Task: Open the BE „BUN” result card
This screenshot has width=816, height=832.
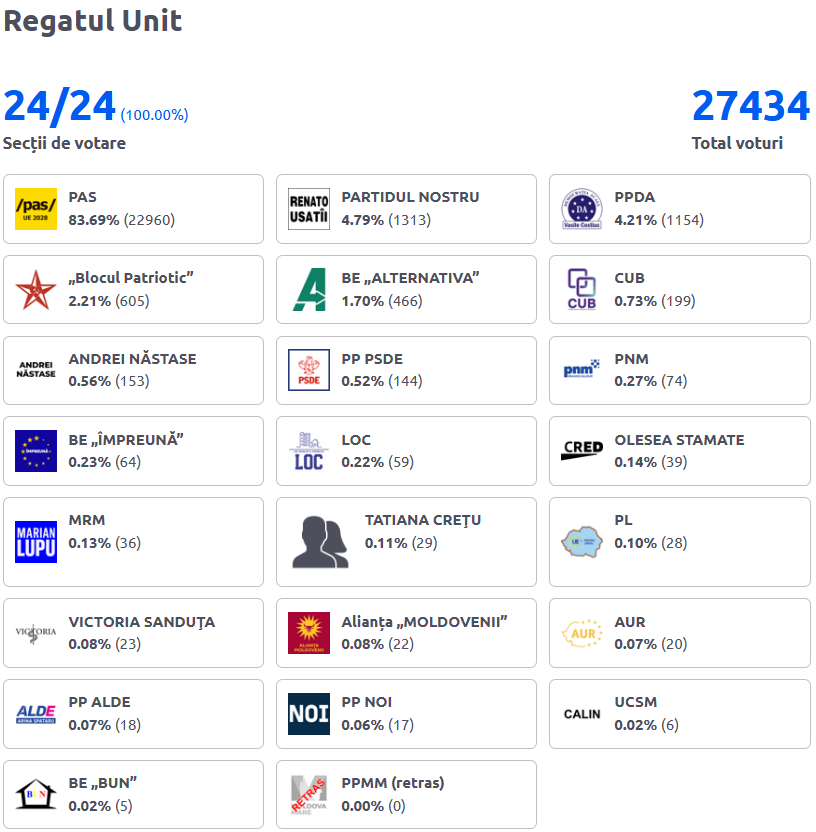Action: [x=133, y=795]
